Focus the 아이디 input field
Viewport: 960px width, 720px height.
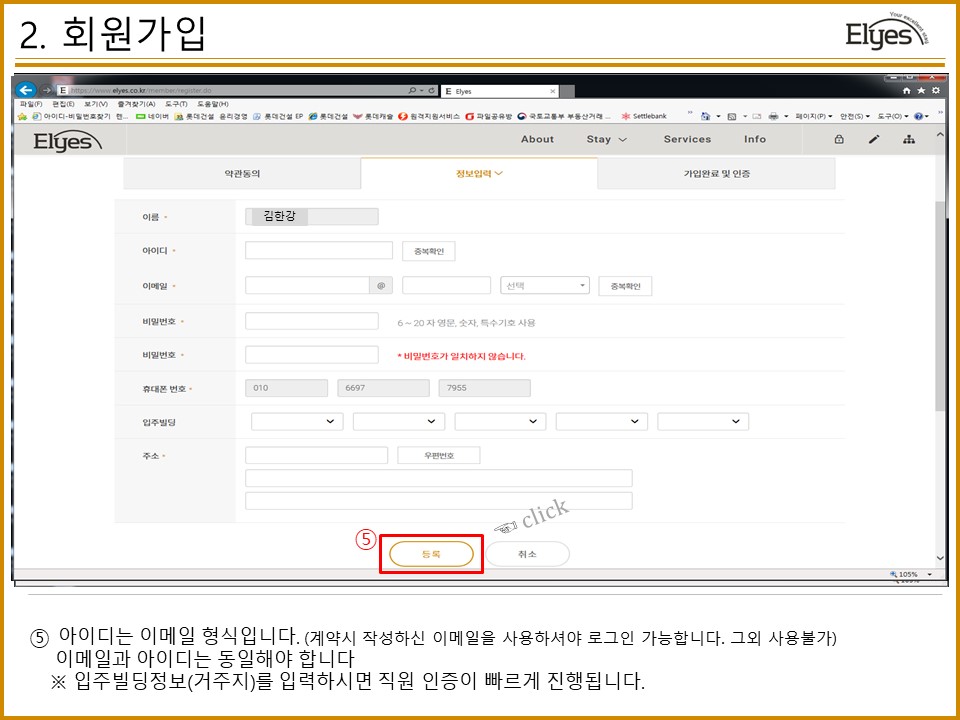tap(319, 250)
